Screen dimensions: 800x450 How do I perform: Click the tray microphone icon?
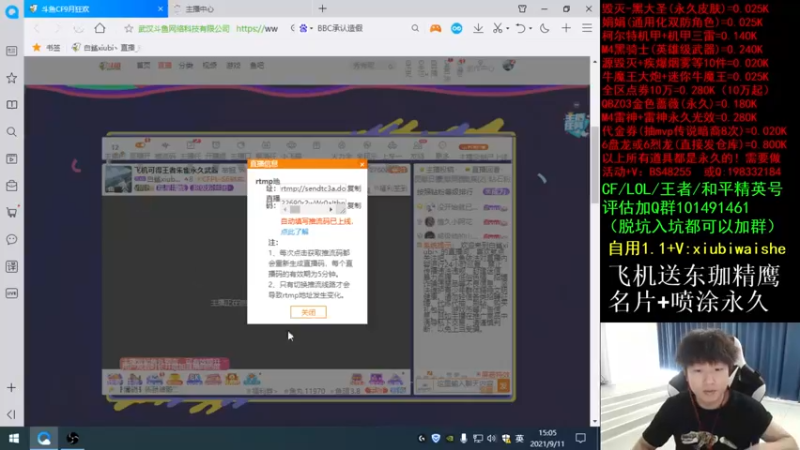pos(463,438)
